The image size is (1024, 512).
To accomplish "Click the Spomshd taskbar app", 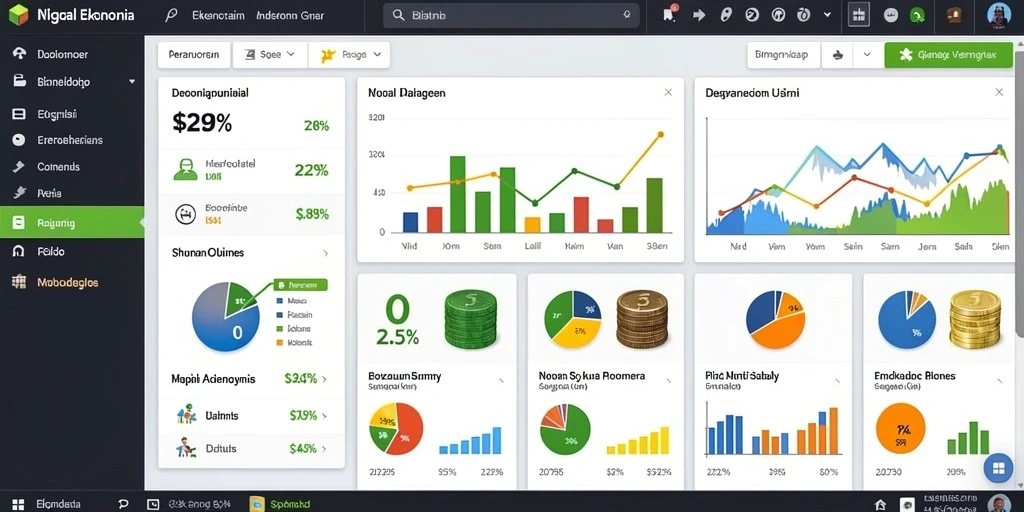I will coord(281,504).
